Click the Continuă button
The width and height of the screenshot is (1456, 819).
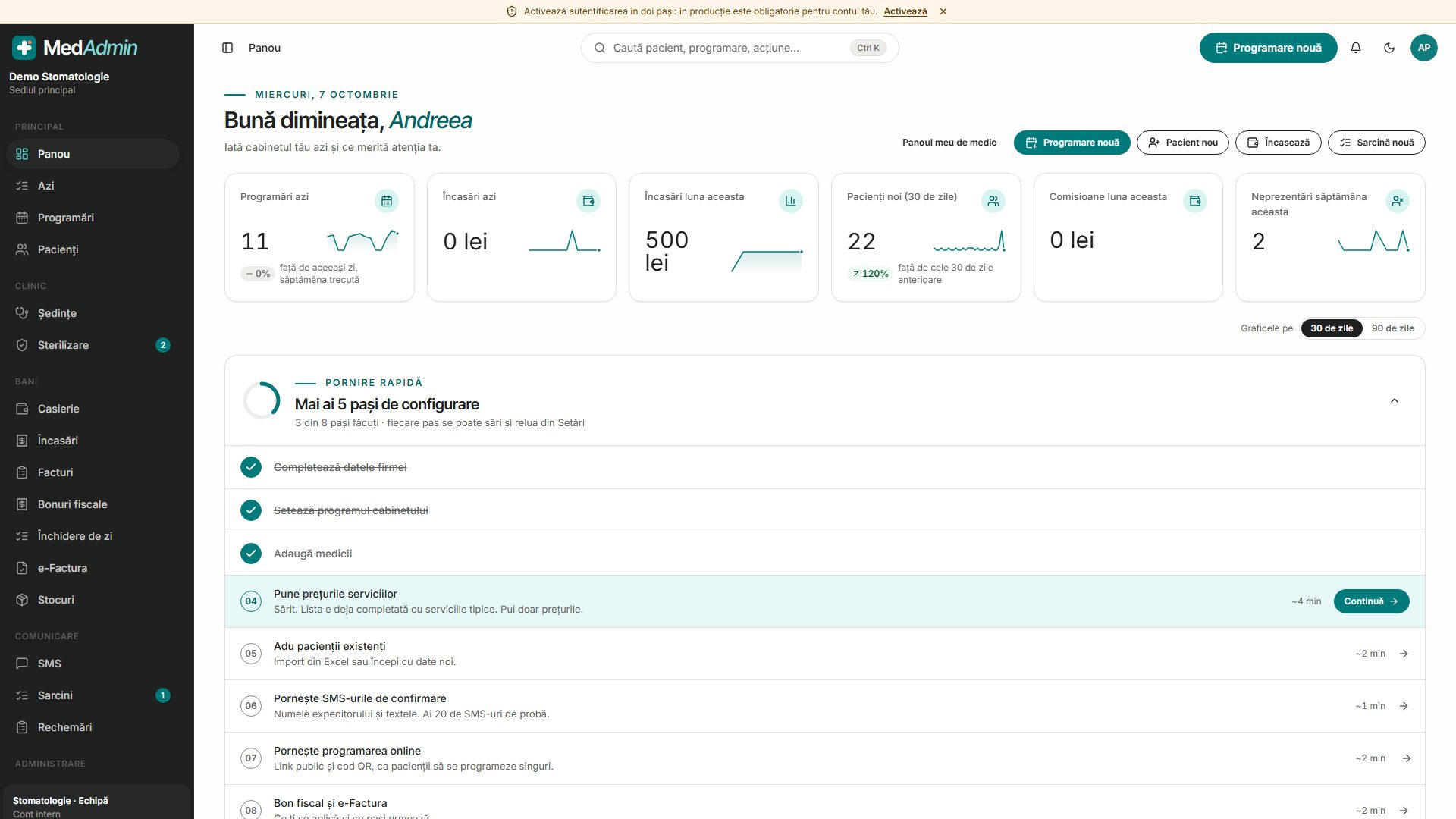pyautogui.click(x=1371, y=601)
